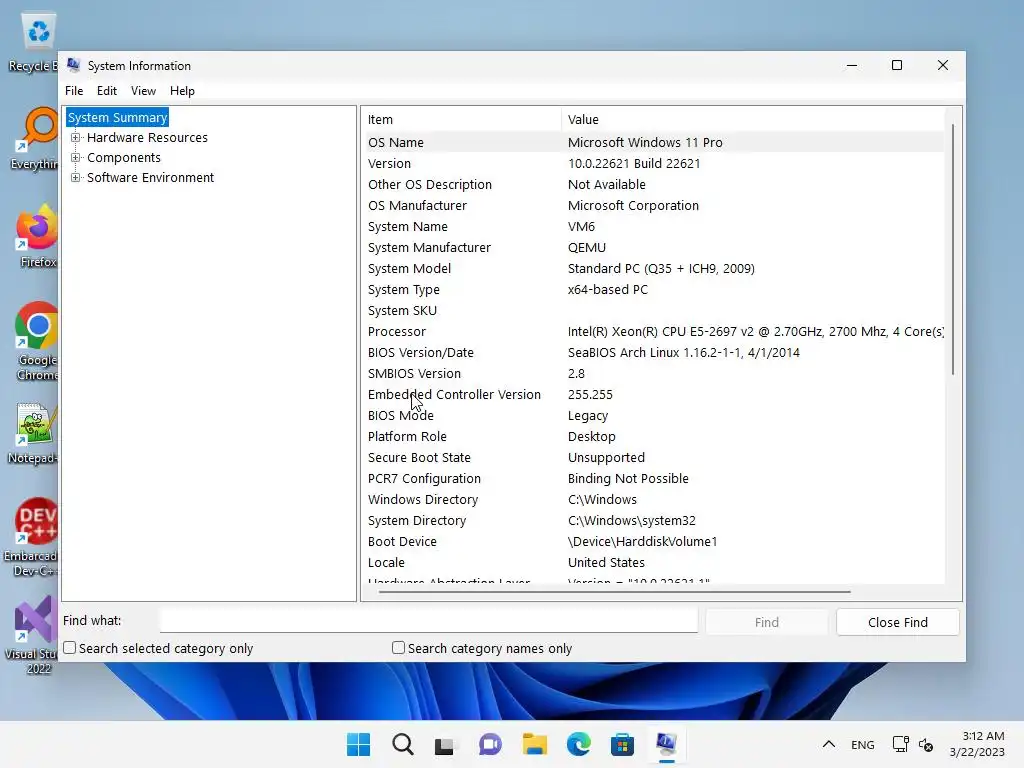Expand the Components tree node
The image size is (1024, 768).
click(x=76, y=158)
